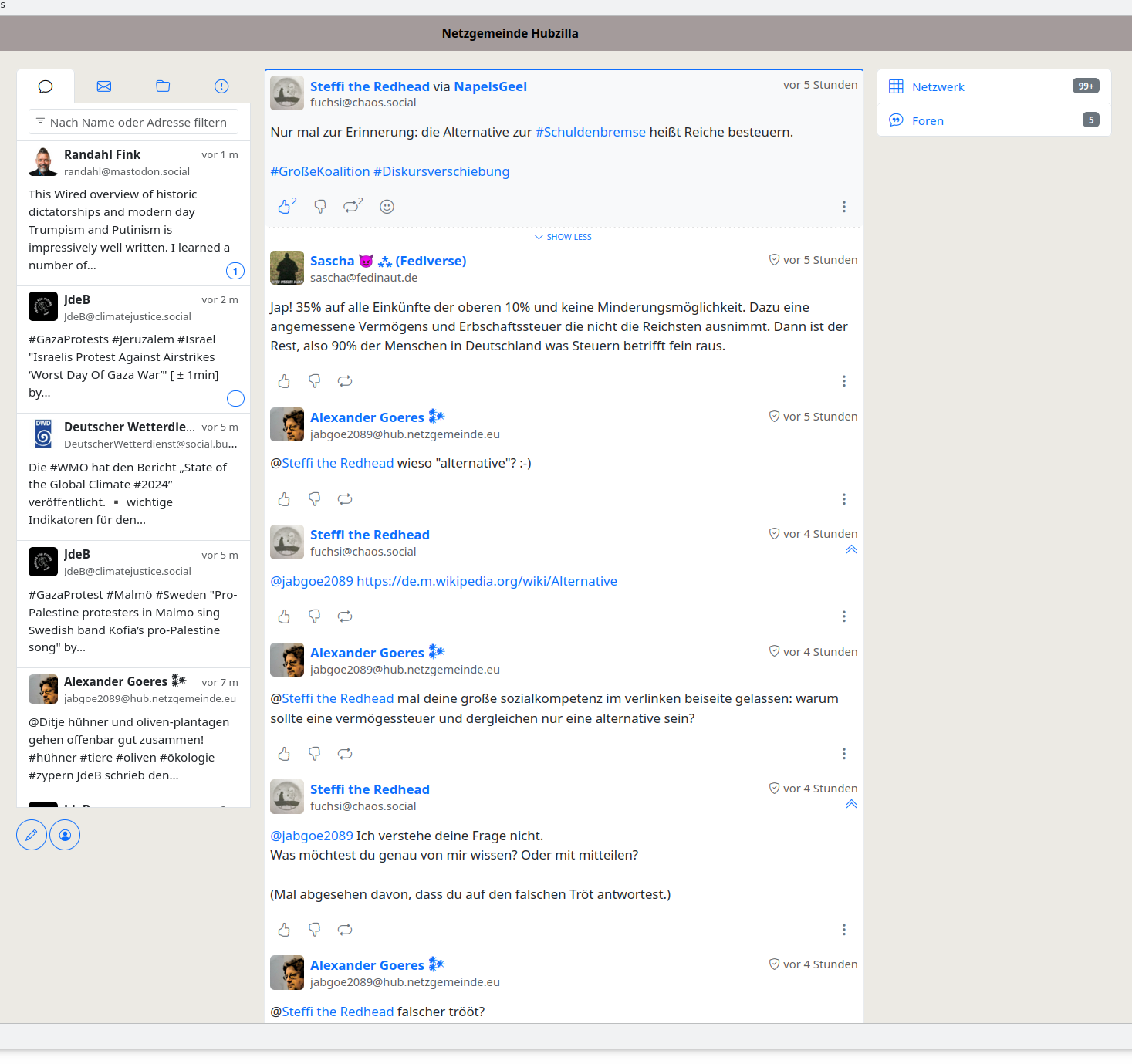Dislike Steffi's top post
Screen dimensions: 1132x1064
pyautogui.click(x=320, y=207)
